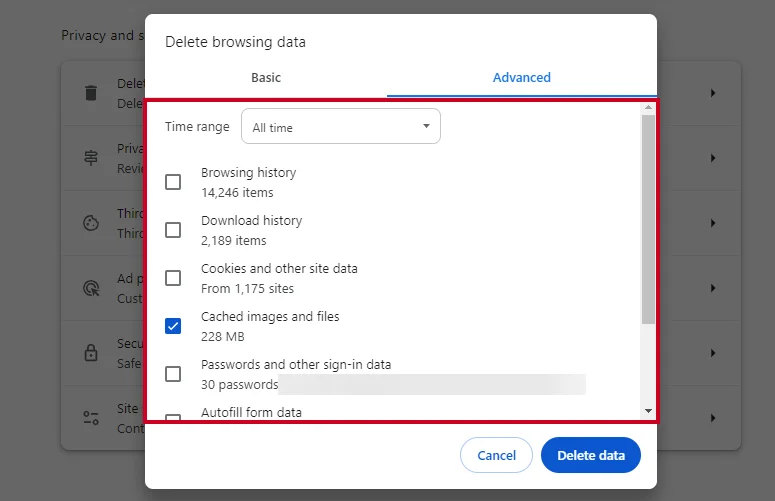
Task: Click the trash can icon in settings list
Action: pyautogui.click(x=91, y=93)
